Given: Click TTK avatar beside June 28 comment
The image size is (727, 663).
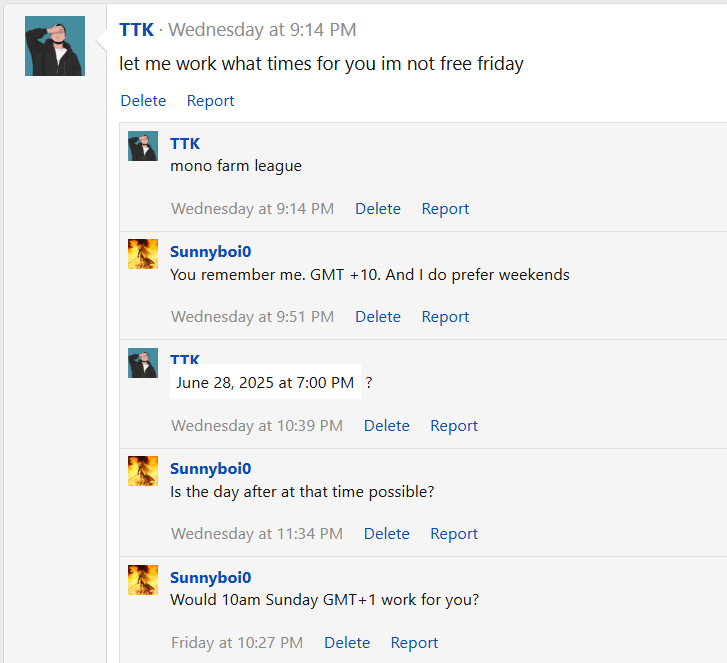Looking at the screenshot, I should tap(143, 363).
